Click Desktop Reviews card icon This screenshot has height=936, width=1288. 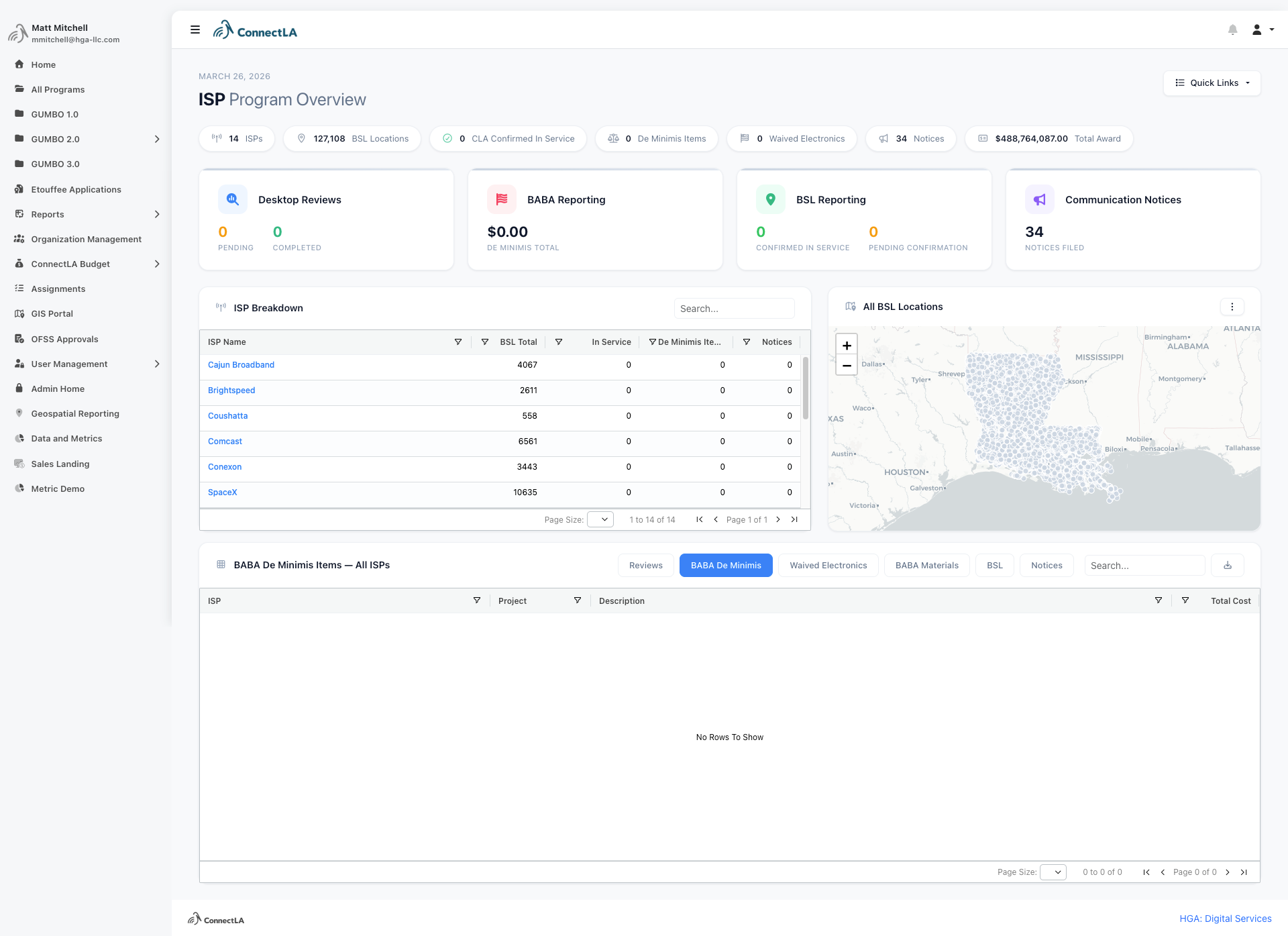[x=232, y=199]
